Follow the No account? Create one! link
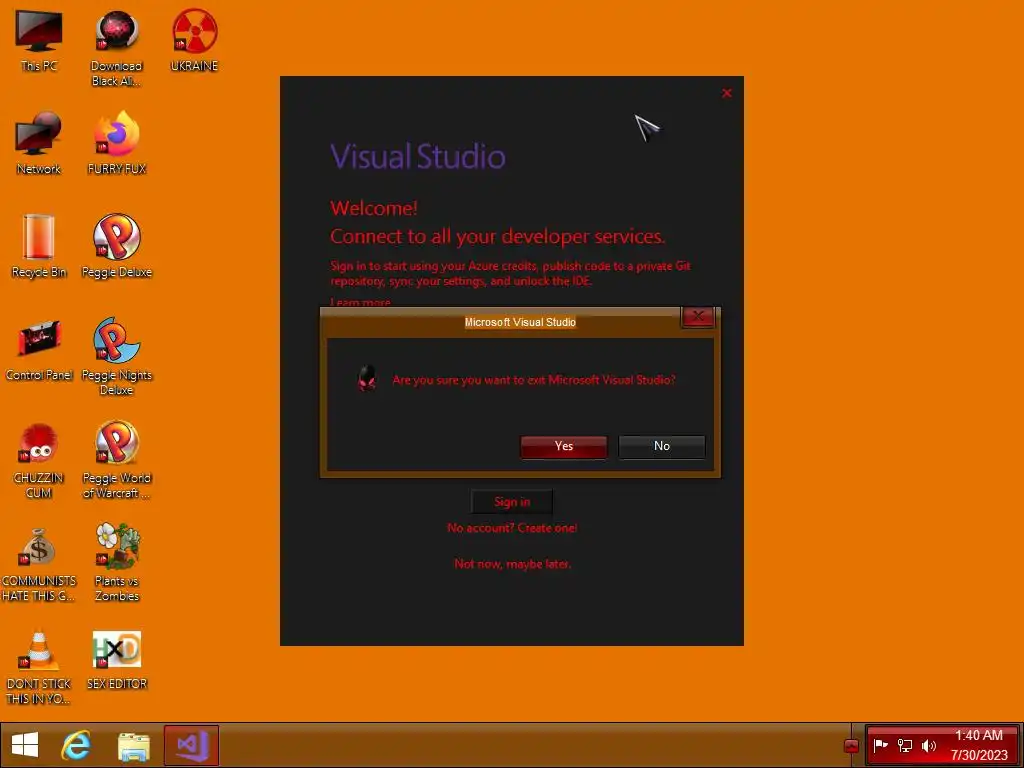Screen dimensions: 1024x768 coord(512,528)
